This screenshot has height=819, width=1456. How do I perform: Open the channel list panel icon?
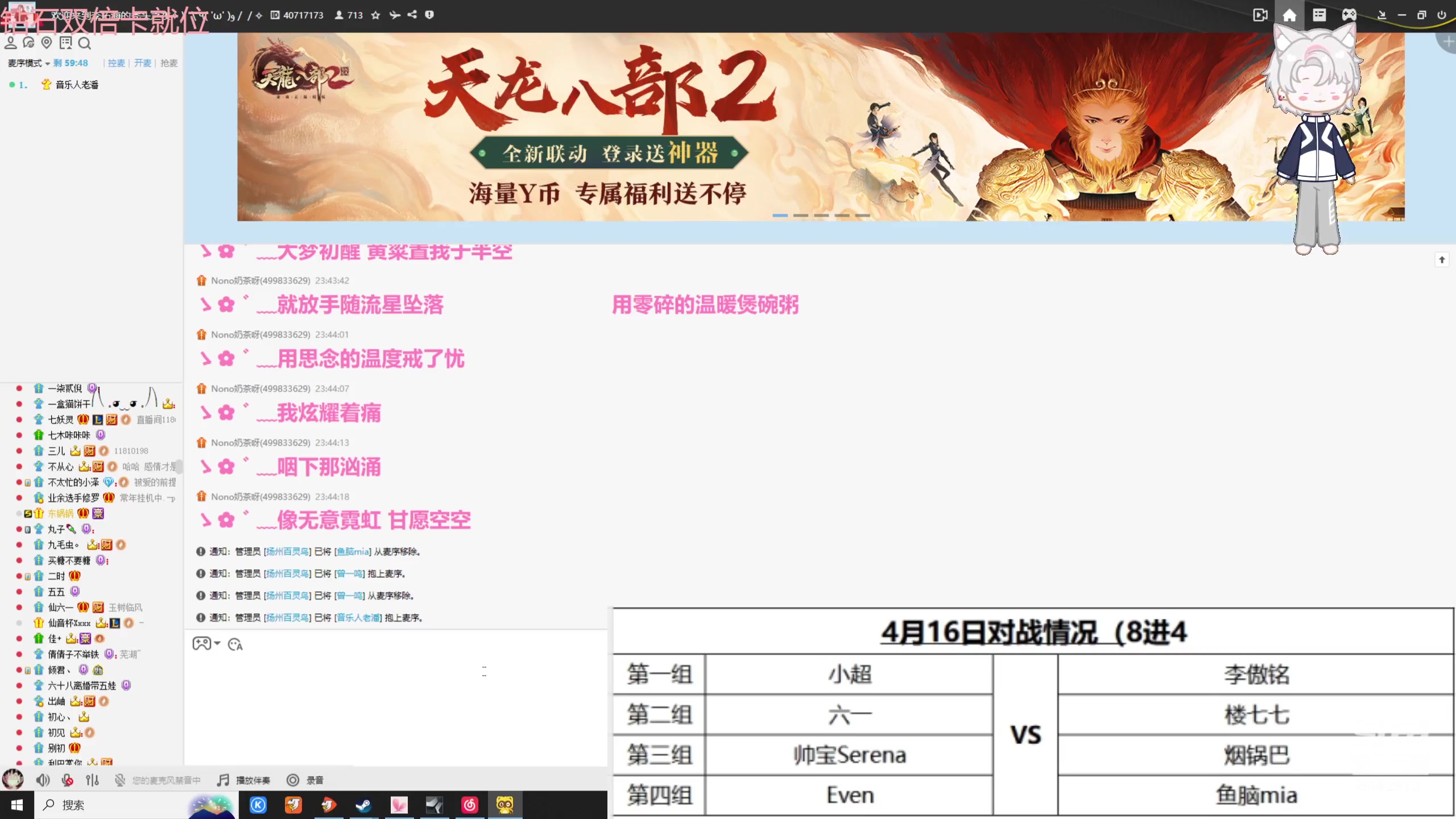[1319, 15]
